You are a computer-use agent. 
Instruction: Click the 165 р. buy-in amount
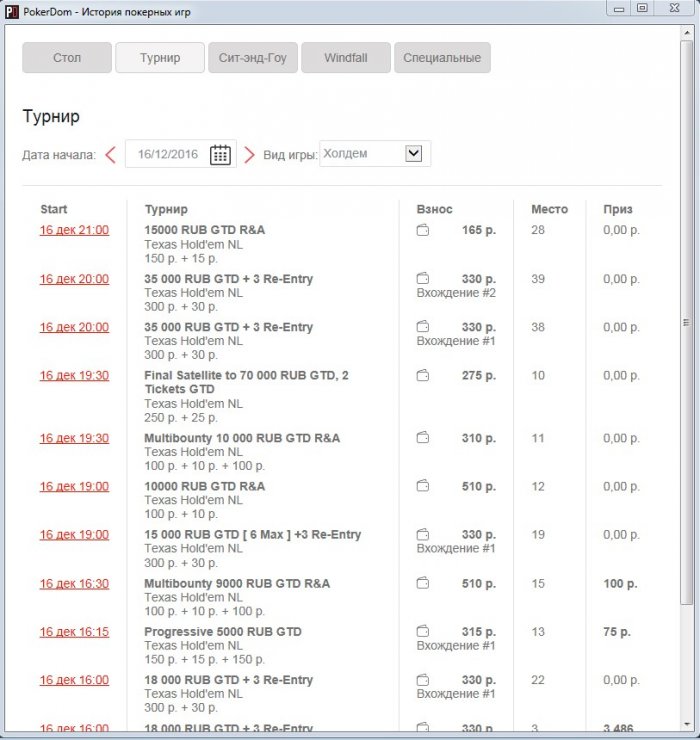(479, 230)
